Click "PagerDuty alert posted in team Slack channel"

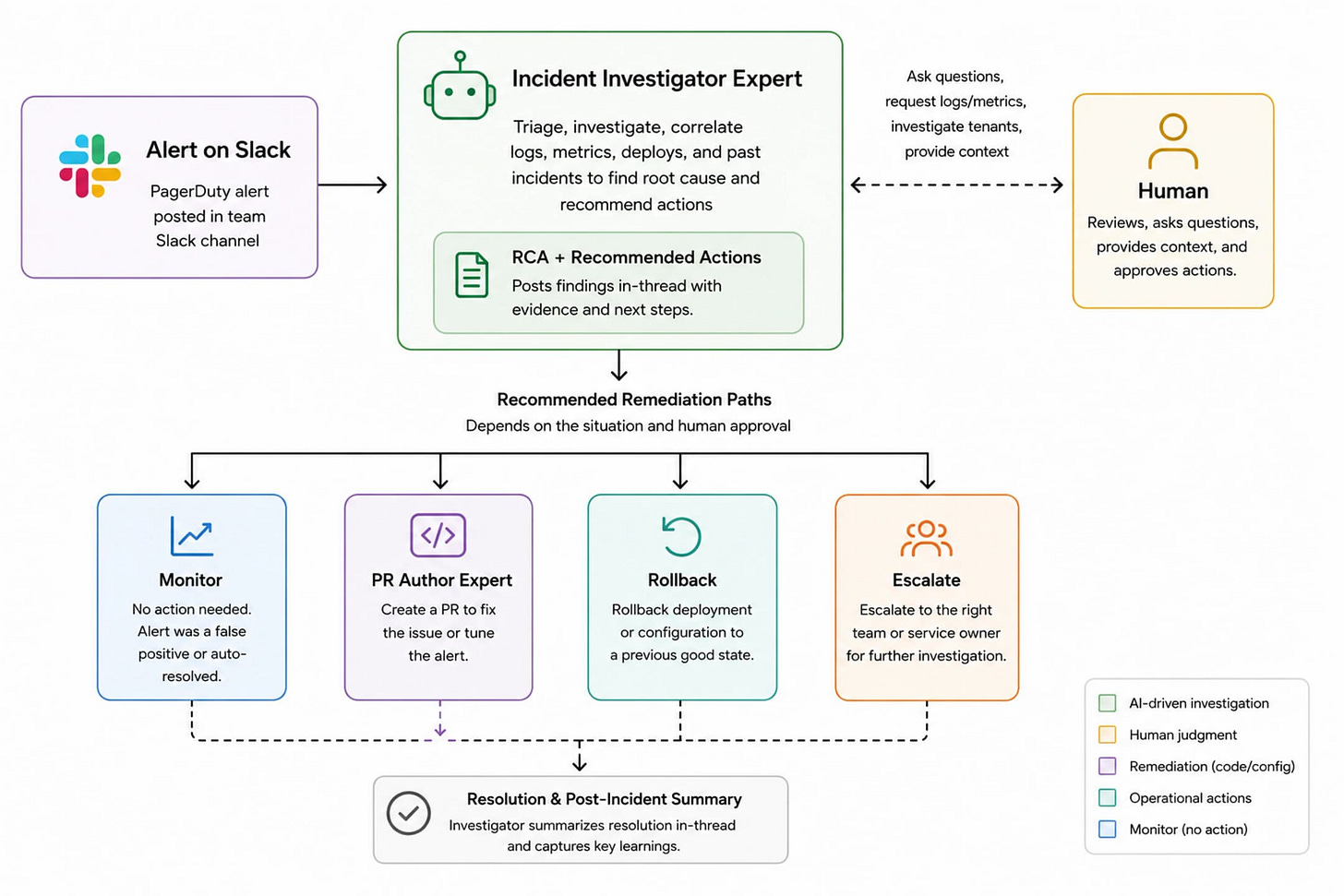click(209, 216)
